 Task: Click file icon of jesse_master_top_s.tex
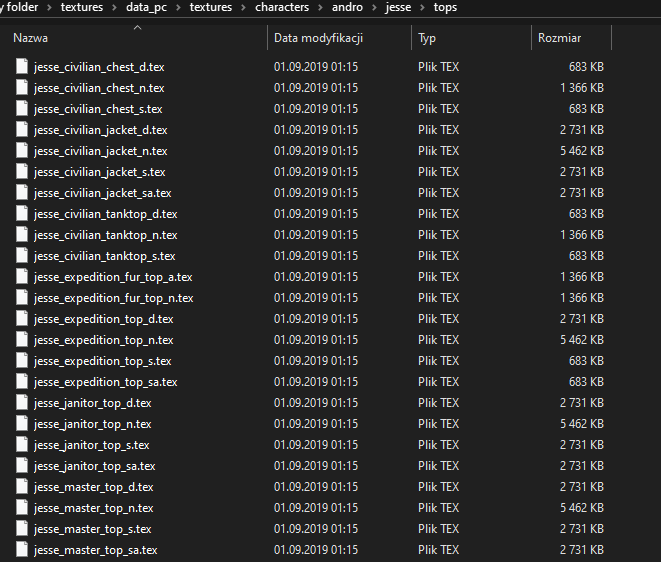(22, 529)
